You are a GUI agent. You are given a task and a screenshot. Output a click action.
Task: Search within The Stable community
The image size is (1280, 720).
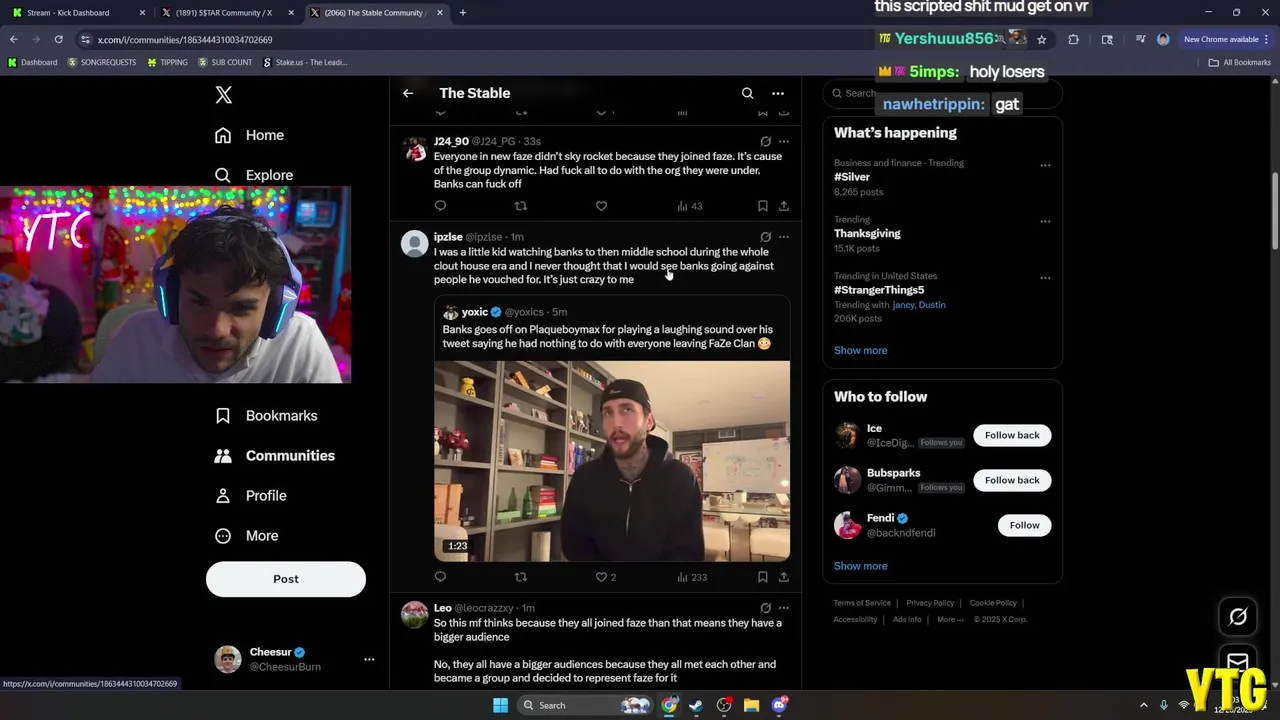[x=747, y=93]
